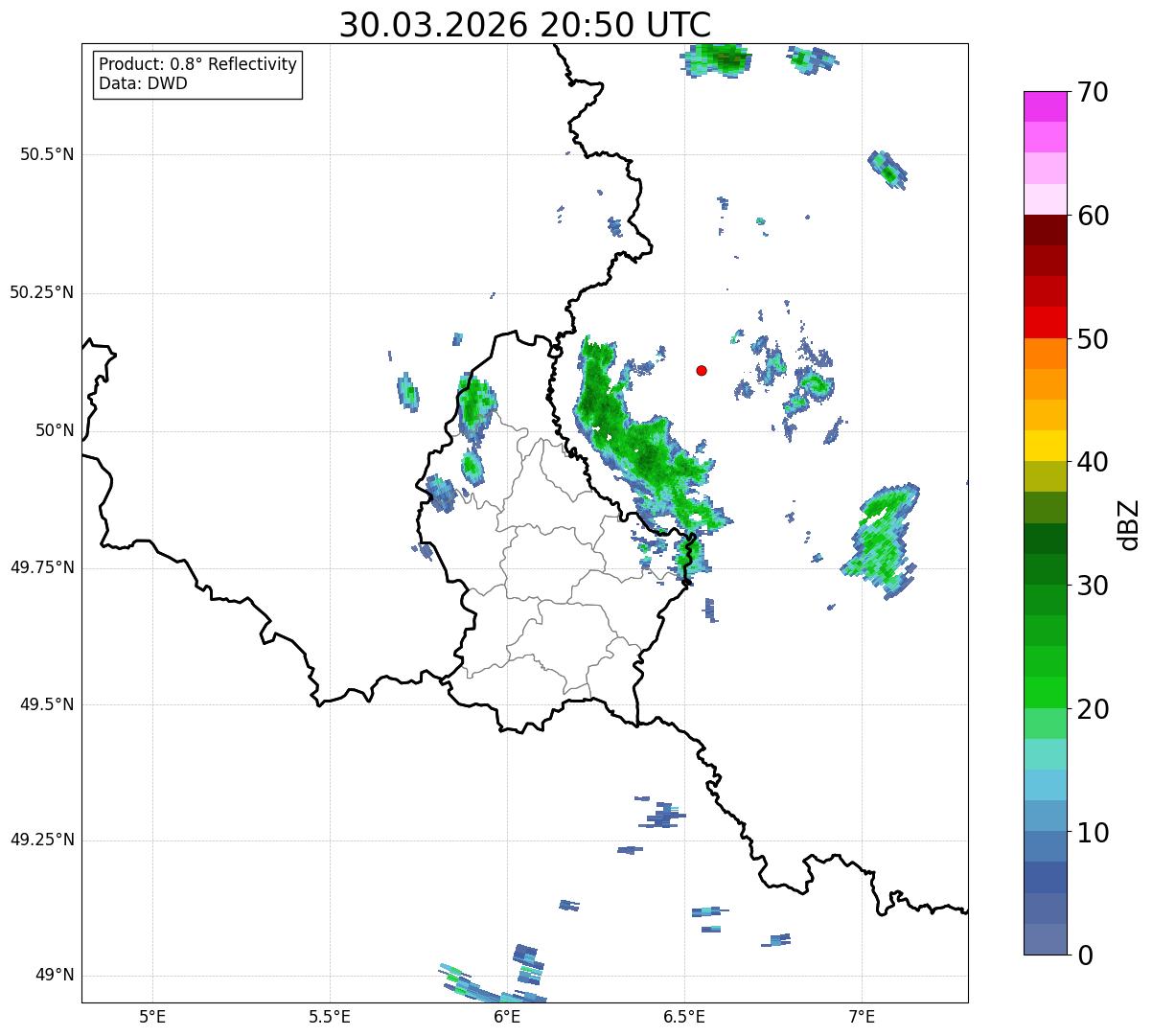Click the red station marker dot

(702, 370)
